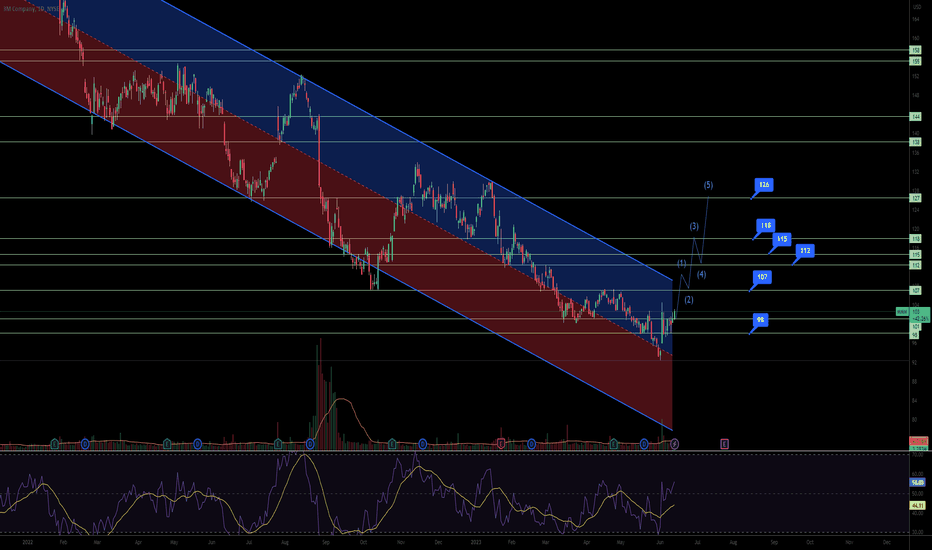Click the 2022 label on time axis
This screenshot has width=932, height=550.
coord(27,542)
